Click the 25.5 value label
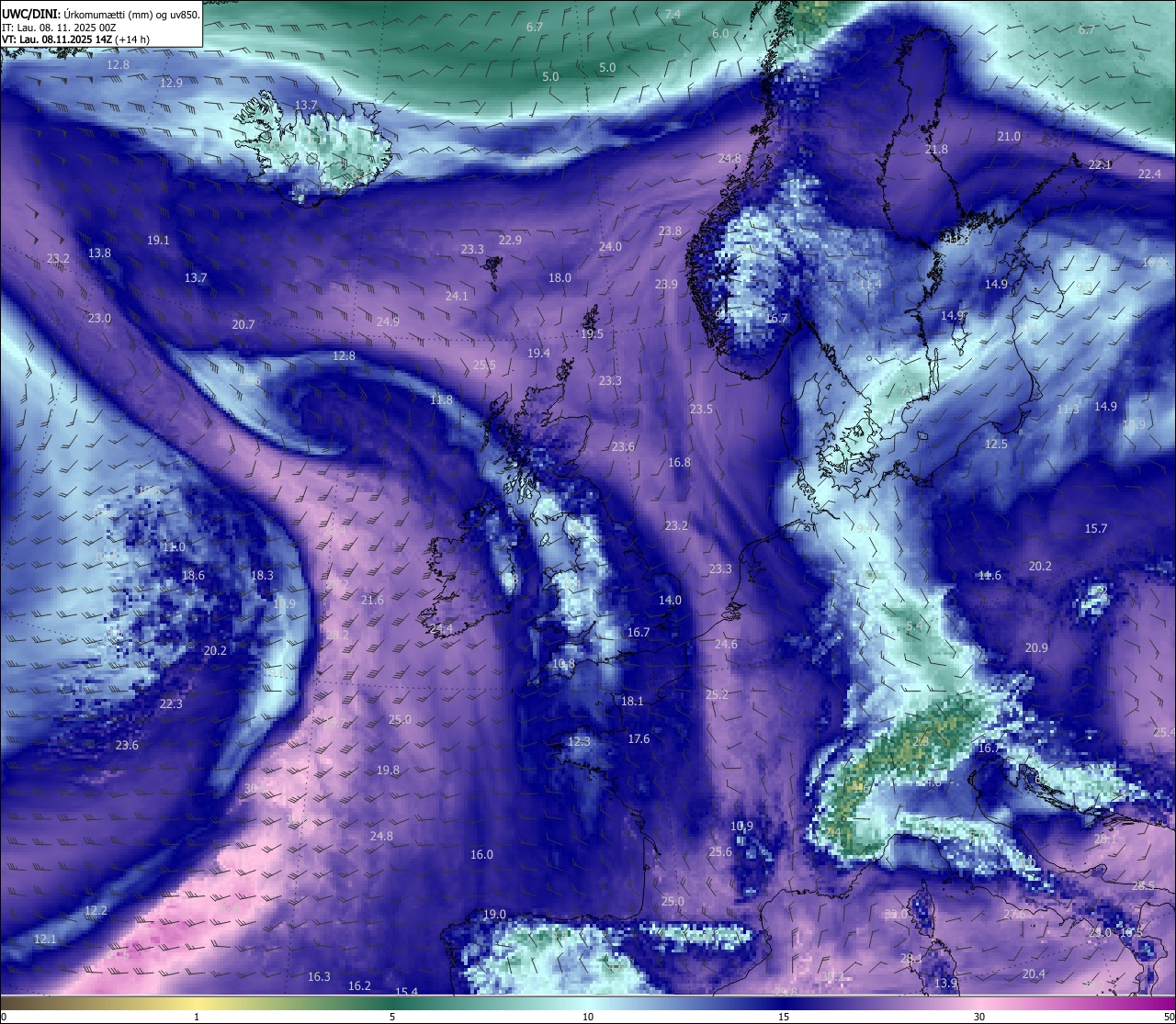The height and width of the screenshot is (1024, 1176). click(484, 366)
